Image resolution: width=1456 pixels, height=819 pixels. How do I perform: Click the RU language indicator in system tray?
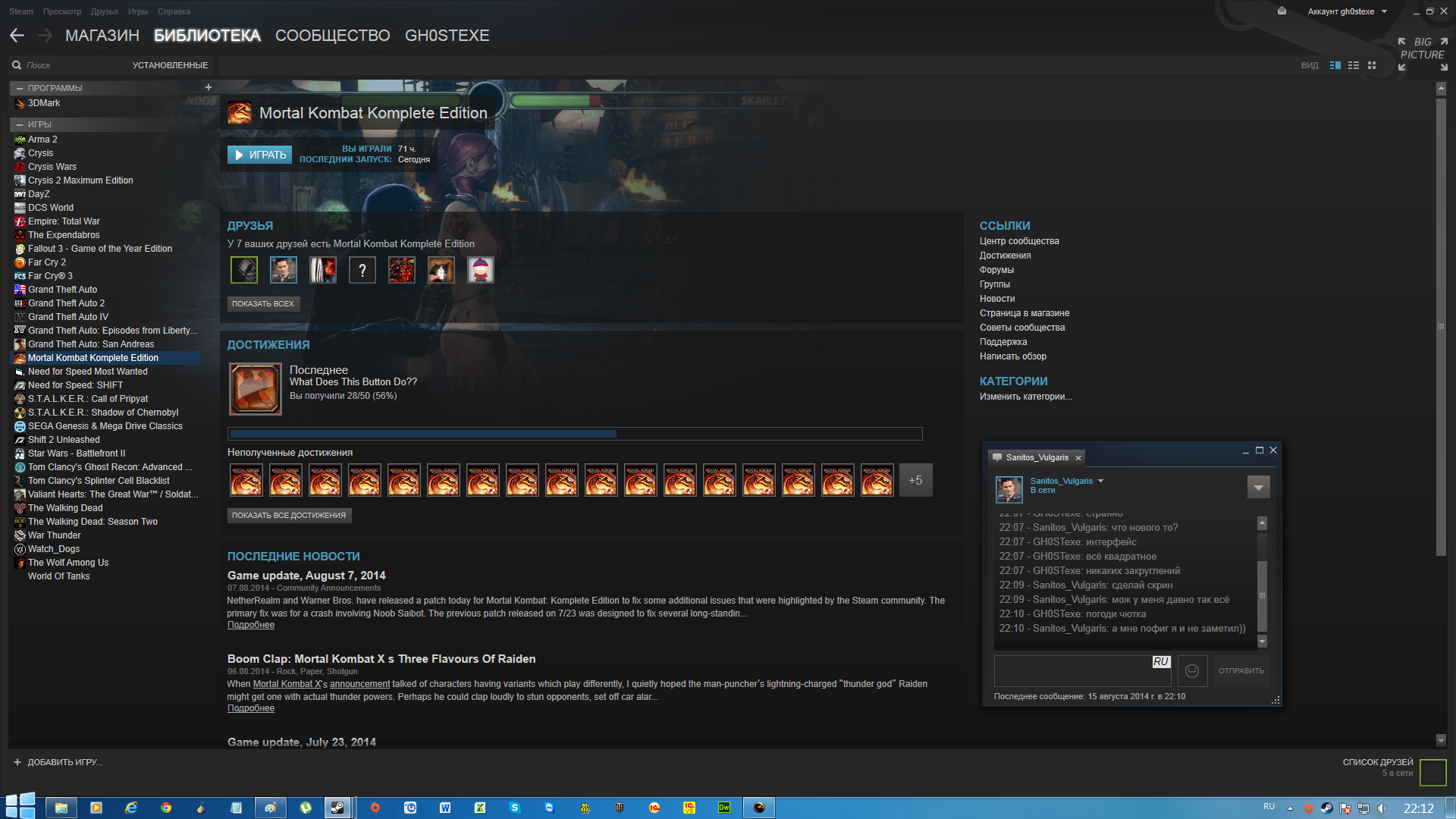point(1269,807)
